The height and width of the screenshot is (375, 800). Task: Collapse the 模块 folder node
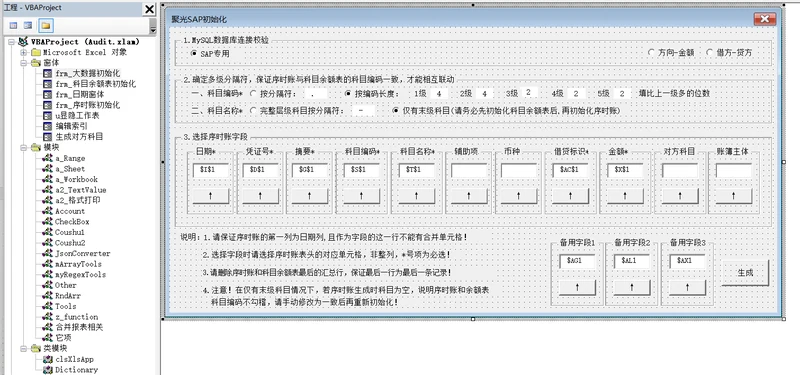(x=23, y=147)
